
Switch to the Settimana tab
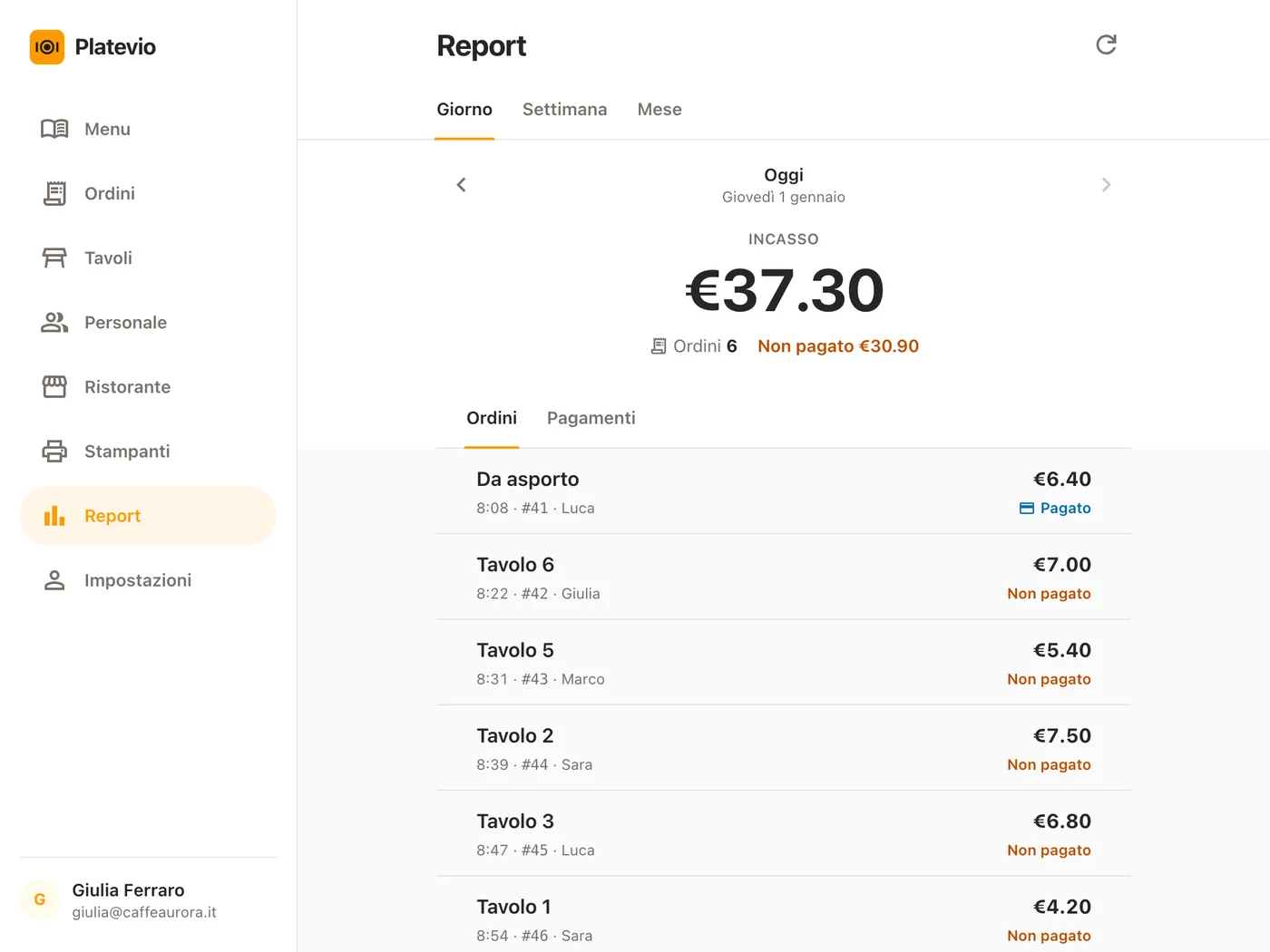pos(564,110)
